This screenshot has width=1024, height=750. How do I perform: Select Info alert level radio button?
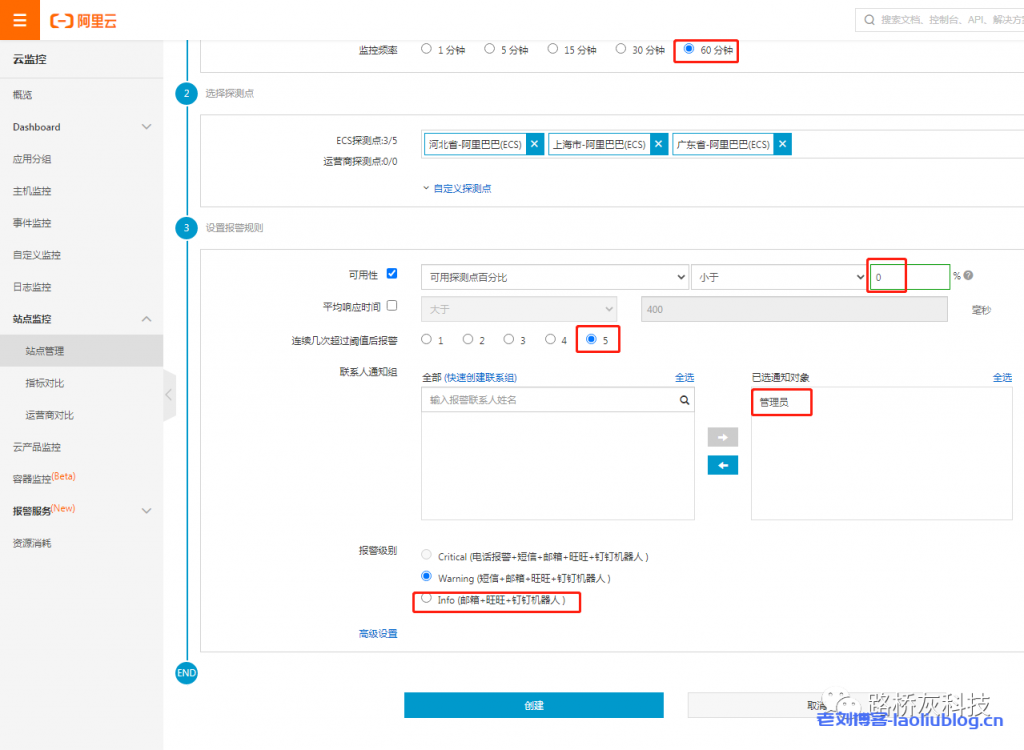(x=427, y=599)
